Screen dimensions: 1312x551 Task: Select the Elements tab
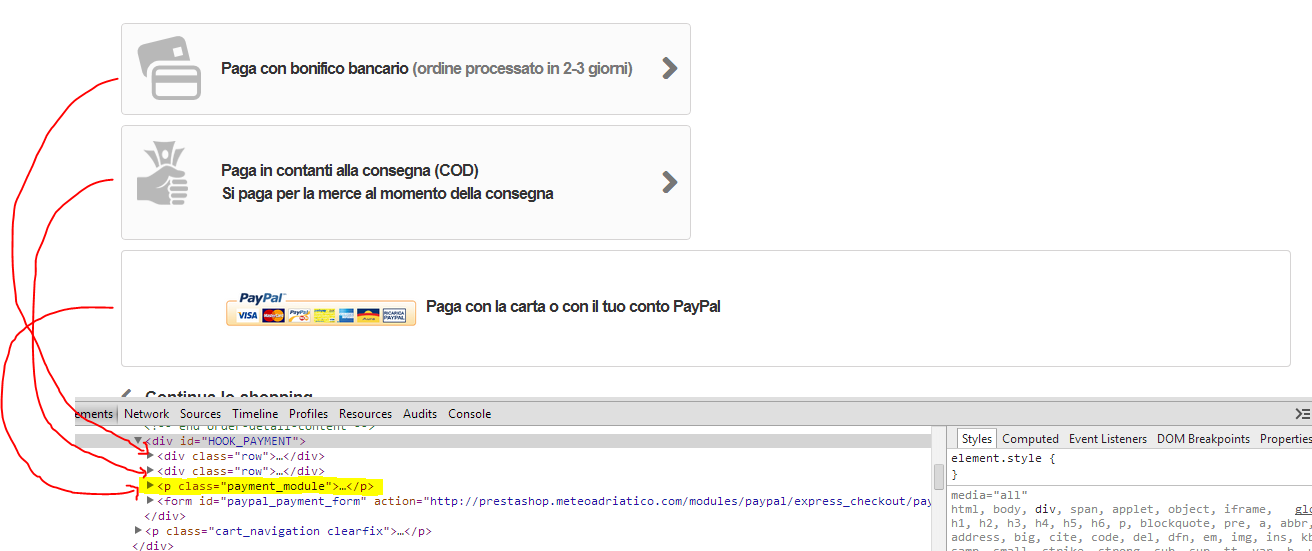tap(94, 414)
